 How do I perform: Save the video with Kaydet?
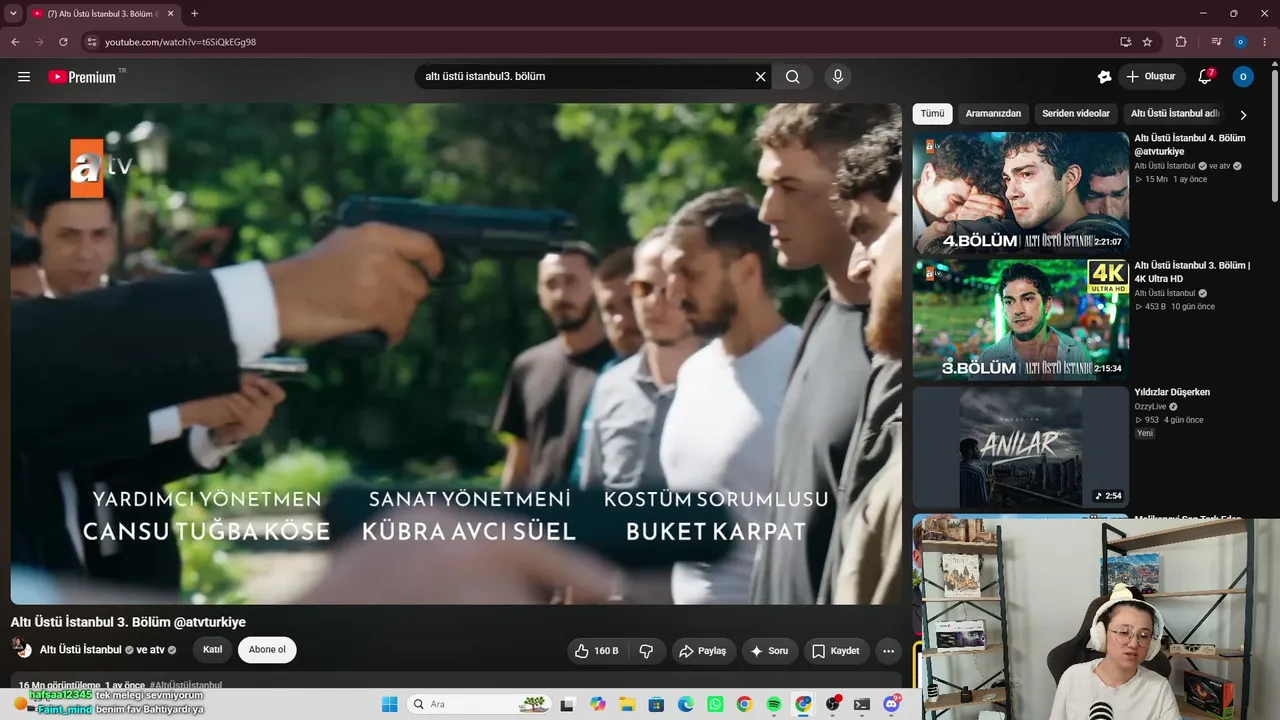(836, 651)
